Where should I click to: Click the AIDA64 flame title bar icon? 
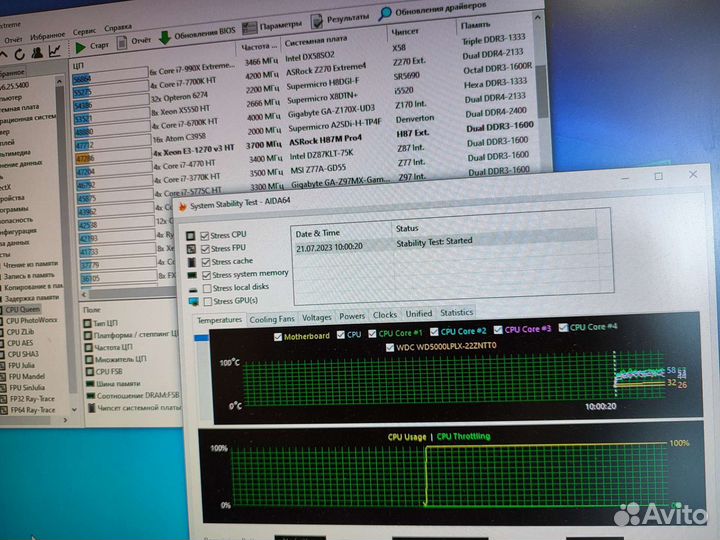[x=183, y=207]
